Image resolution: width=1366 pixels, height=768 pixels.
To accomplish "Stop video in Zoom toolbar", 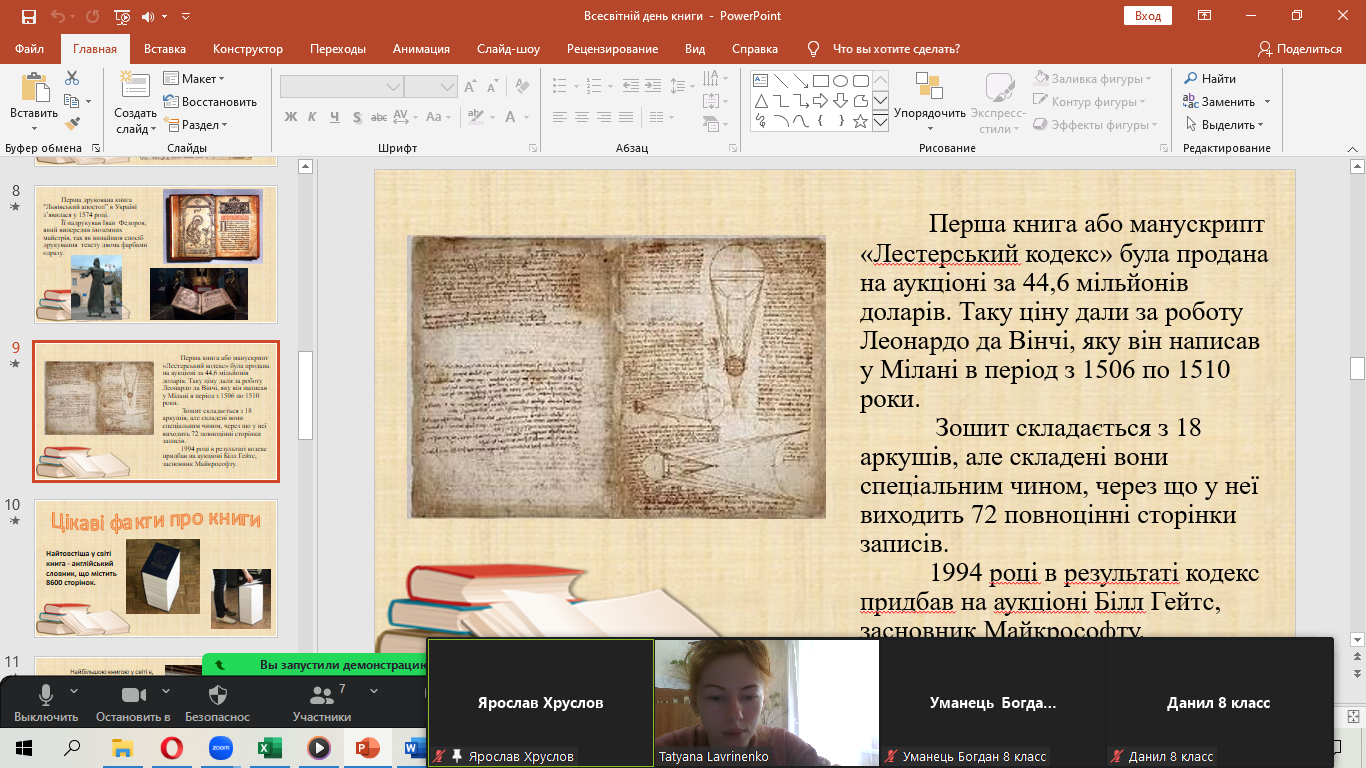I will 132,696.
